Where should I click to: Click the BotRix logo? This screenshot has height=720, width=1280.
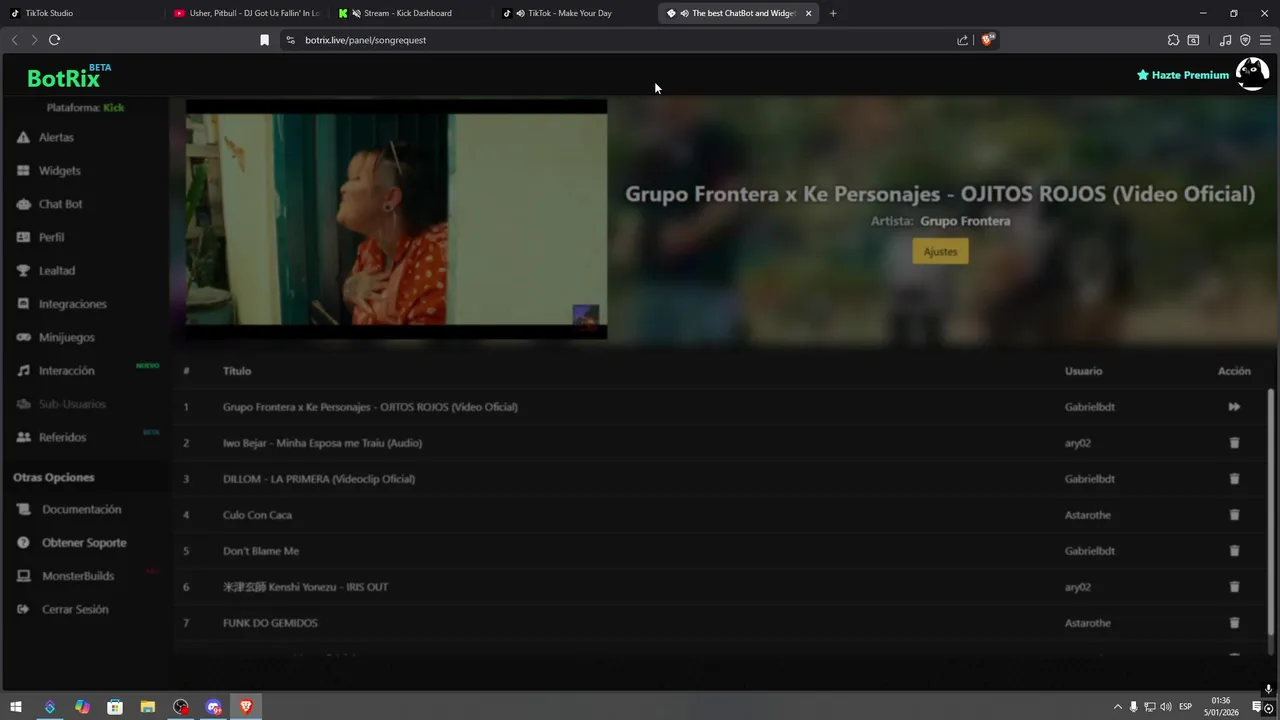coord(68,77)
